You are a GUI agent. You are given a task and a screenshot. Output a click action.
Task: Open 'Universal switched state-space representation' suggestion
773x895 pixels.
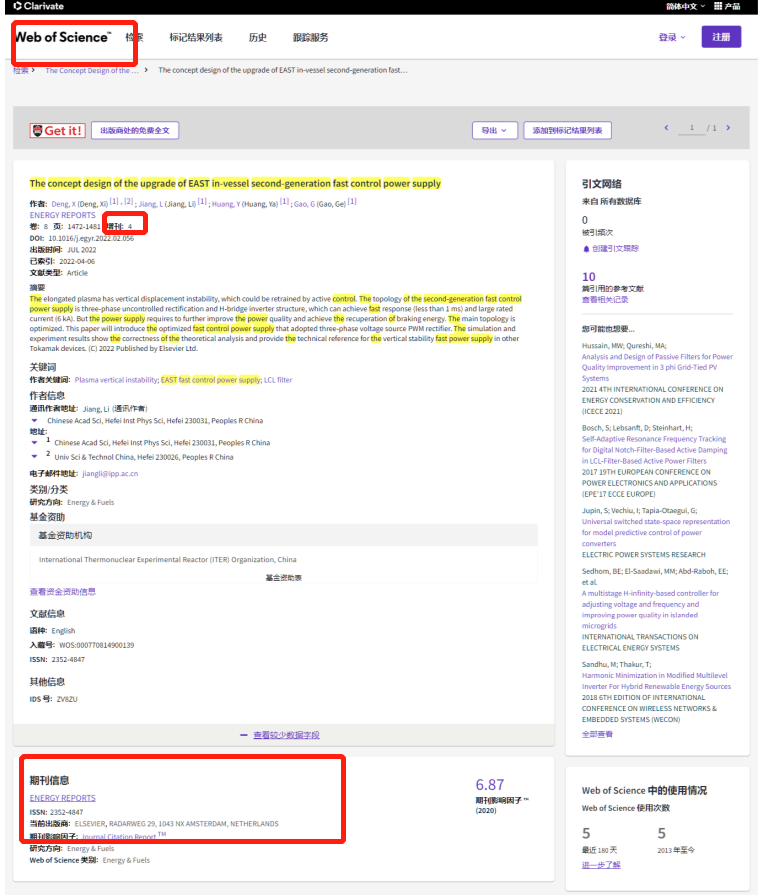(655, 533)
